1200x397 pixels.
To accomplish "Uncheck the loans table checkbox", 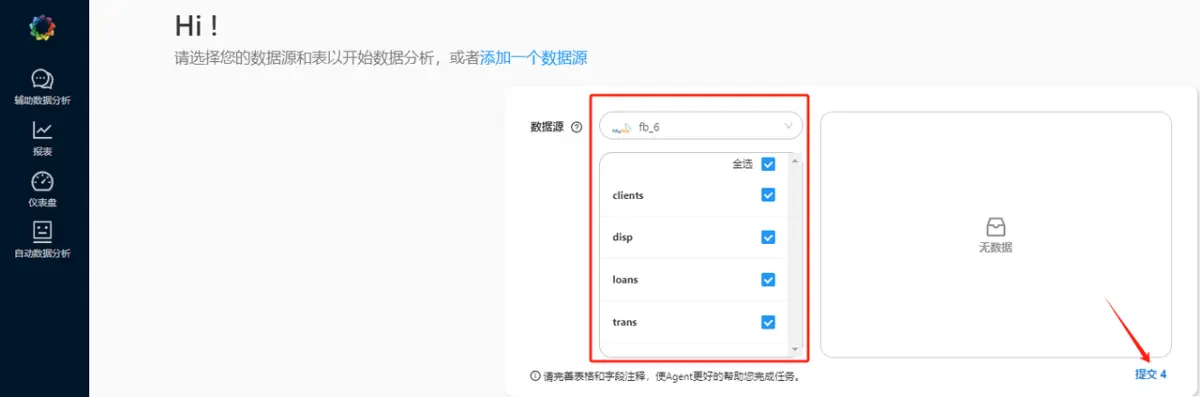I will [x=768, y=280].
